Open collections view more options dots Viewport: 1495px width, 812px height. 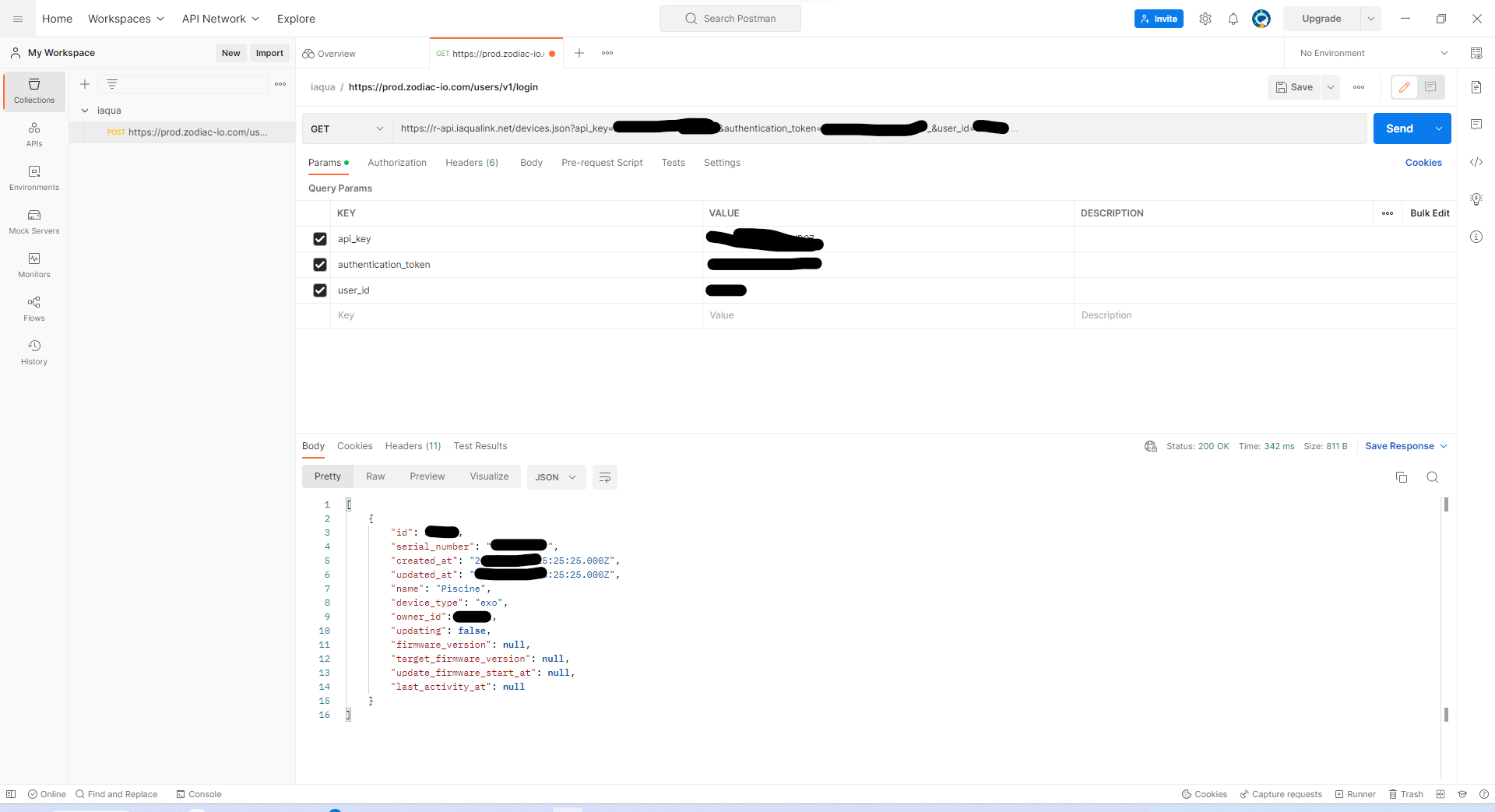click(280, 84)
